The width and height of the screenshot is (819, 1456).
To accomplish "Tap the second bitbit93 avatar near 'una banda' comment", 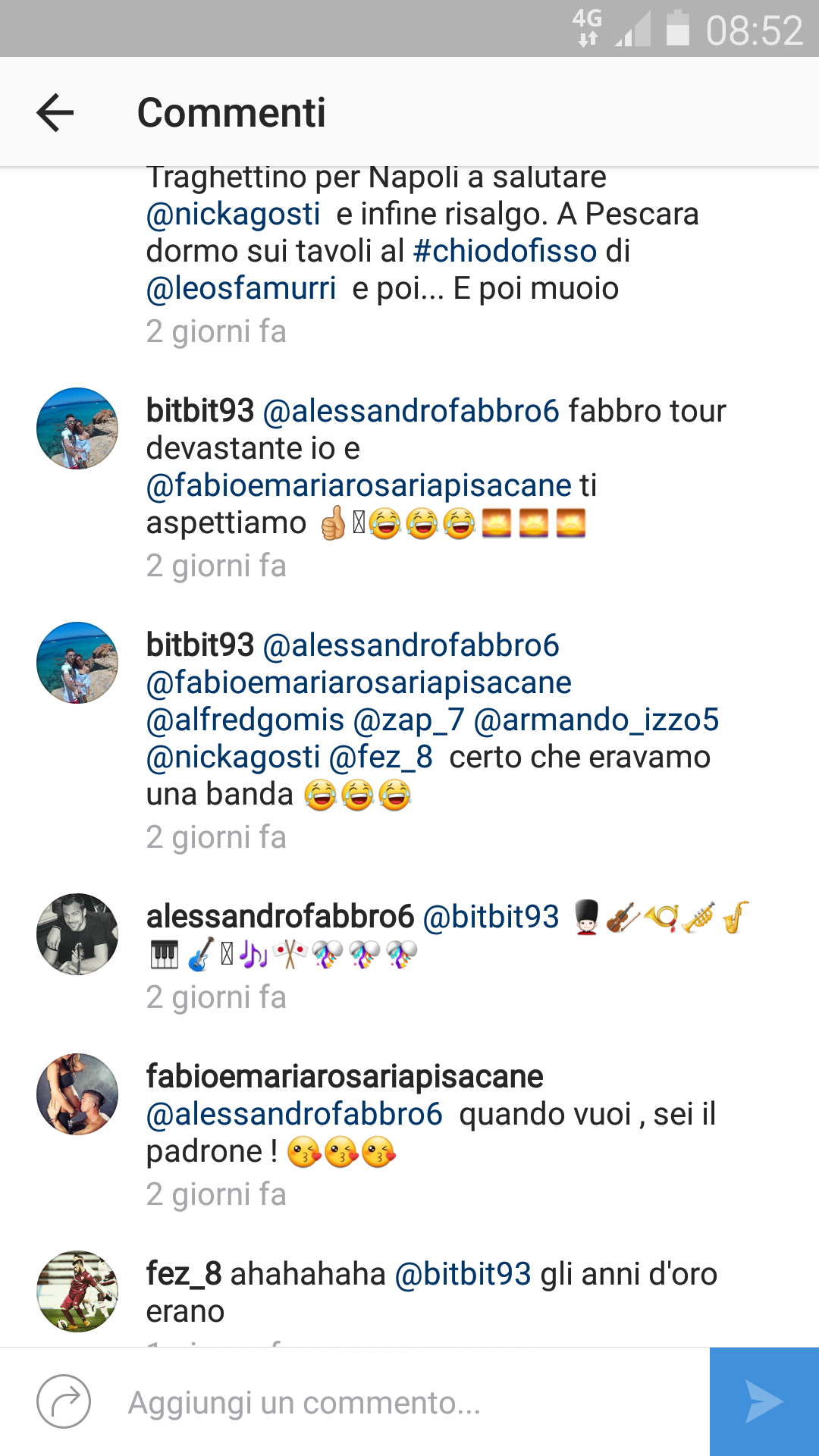I will pos(77,663).
